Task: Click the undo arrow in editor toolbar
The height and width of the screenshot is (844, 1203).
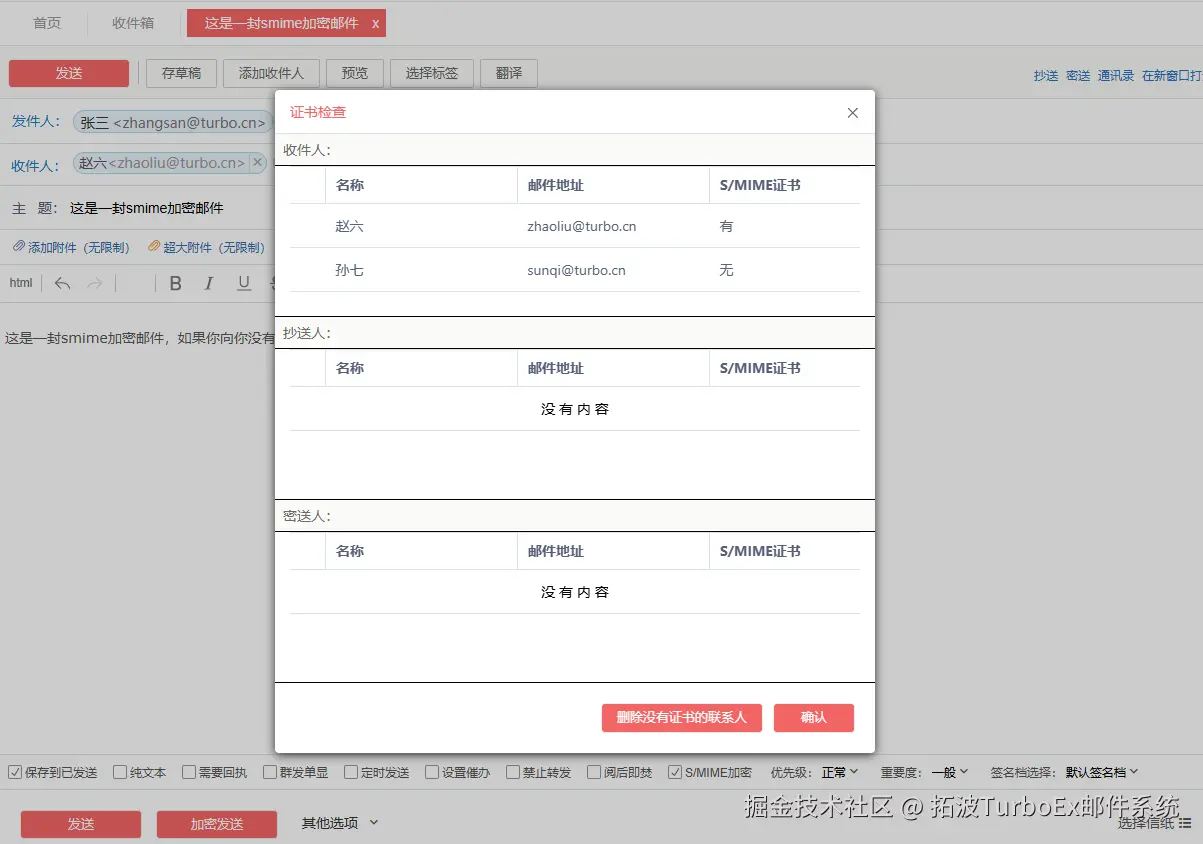Action: pos(62,283)
